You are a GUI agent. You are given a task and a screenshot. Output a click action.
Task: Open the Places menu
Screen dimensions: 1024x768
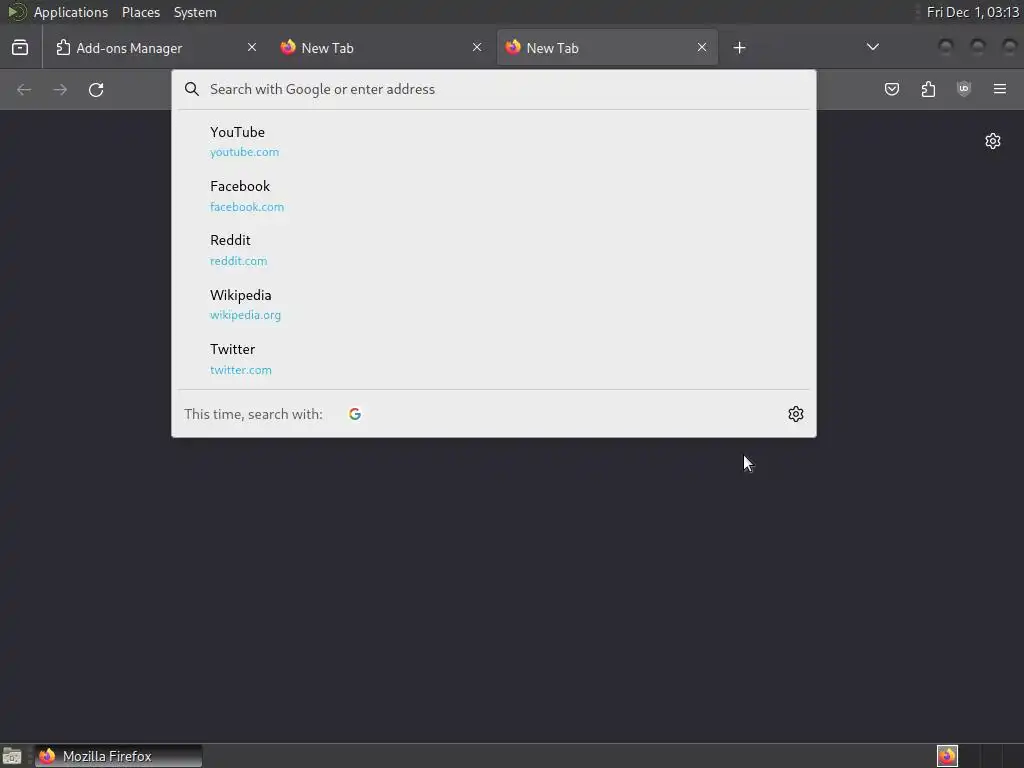click(x=141, y=12)
